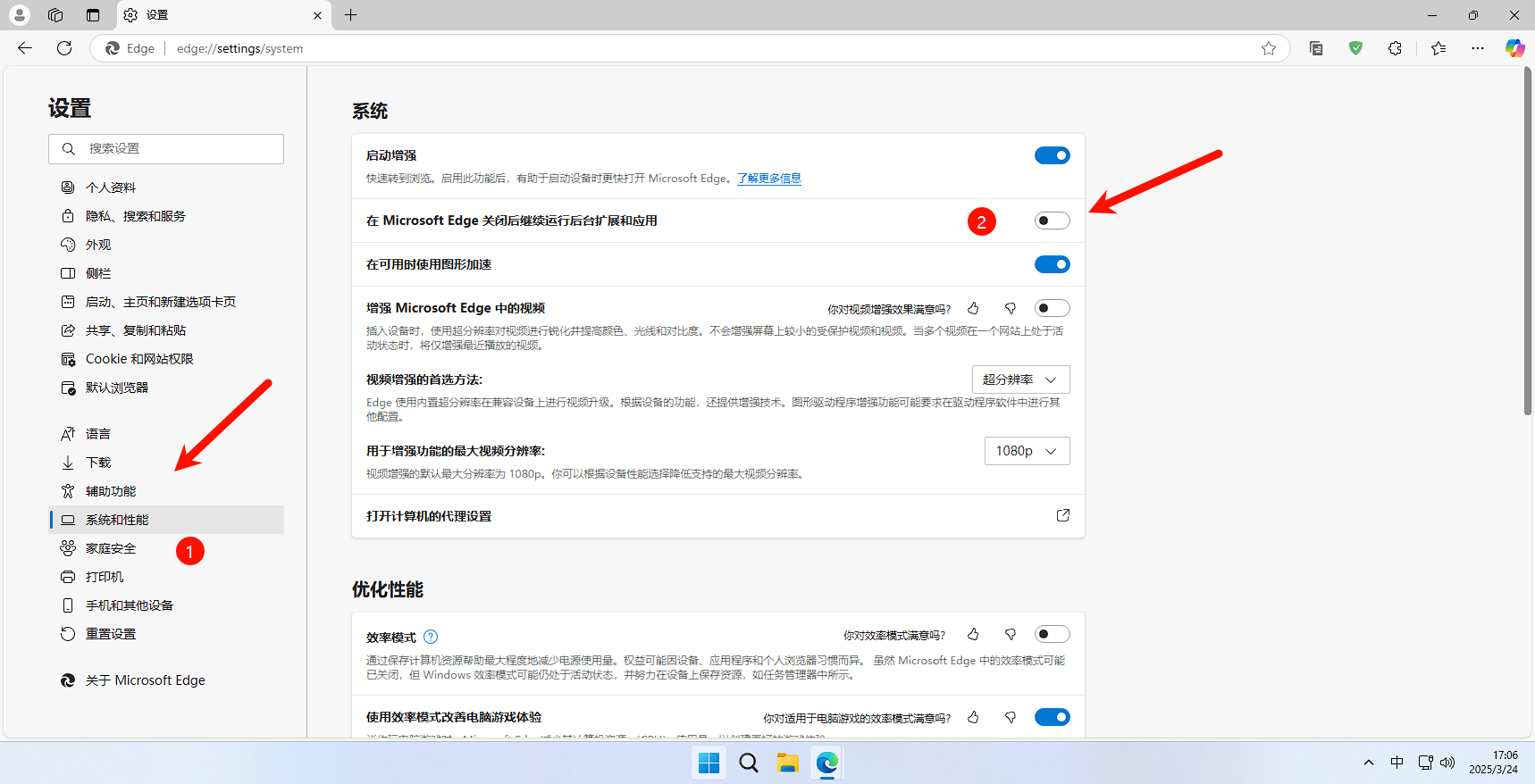Select 打印机 in sidebar
Viewport: 1535px width, 784px height.
(166, 577)
